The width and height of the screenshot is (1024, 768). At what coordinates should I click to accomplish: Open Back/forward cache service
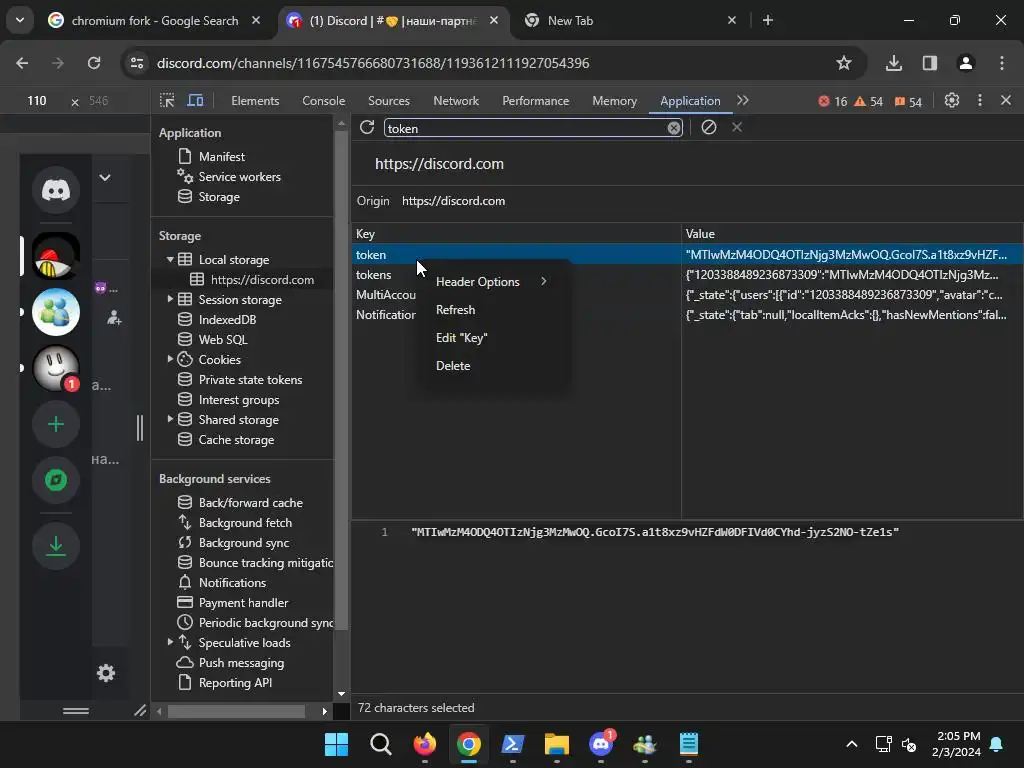[x=240, y=502]
